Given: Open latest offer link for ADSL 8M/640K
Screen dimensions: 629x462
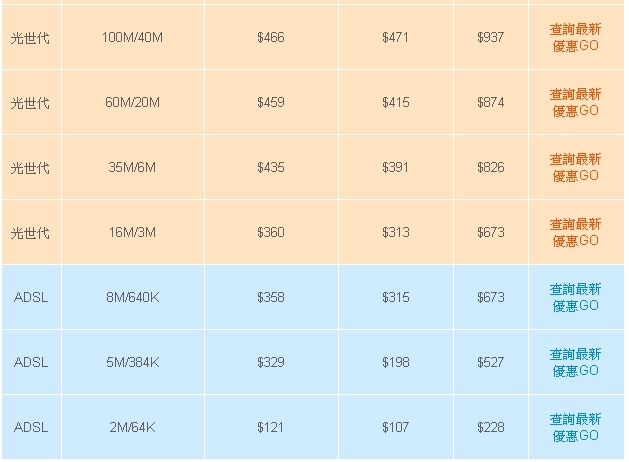Looking at the screenshot, I should (x=575, y=297).
